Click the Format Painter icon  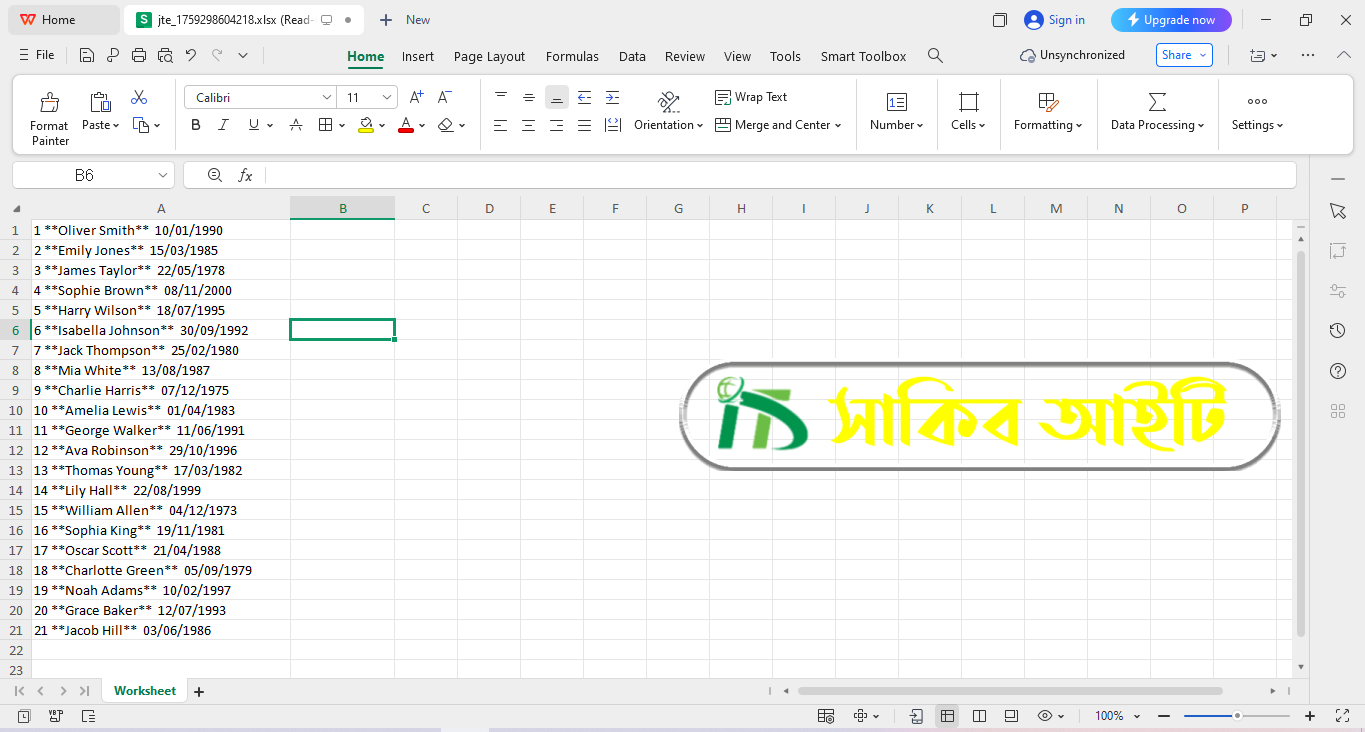point(49,102)
